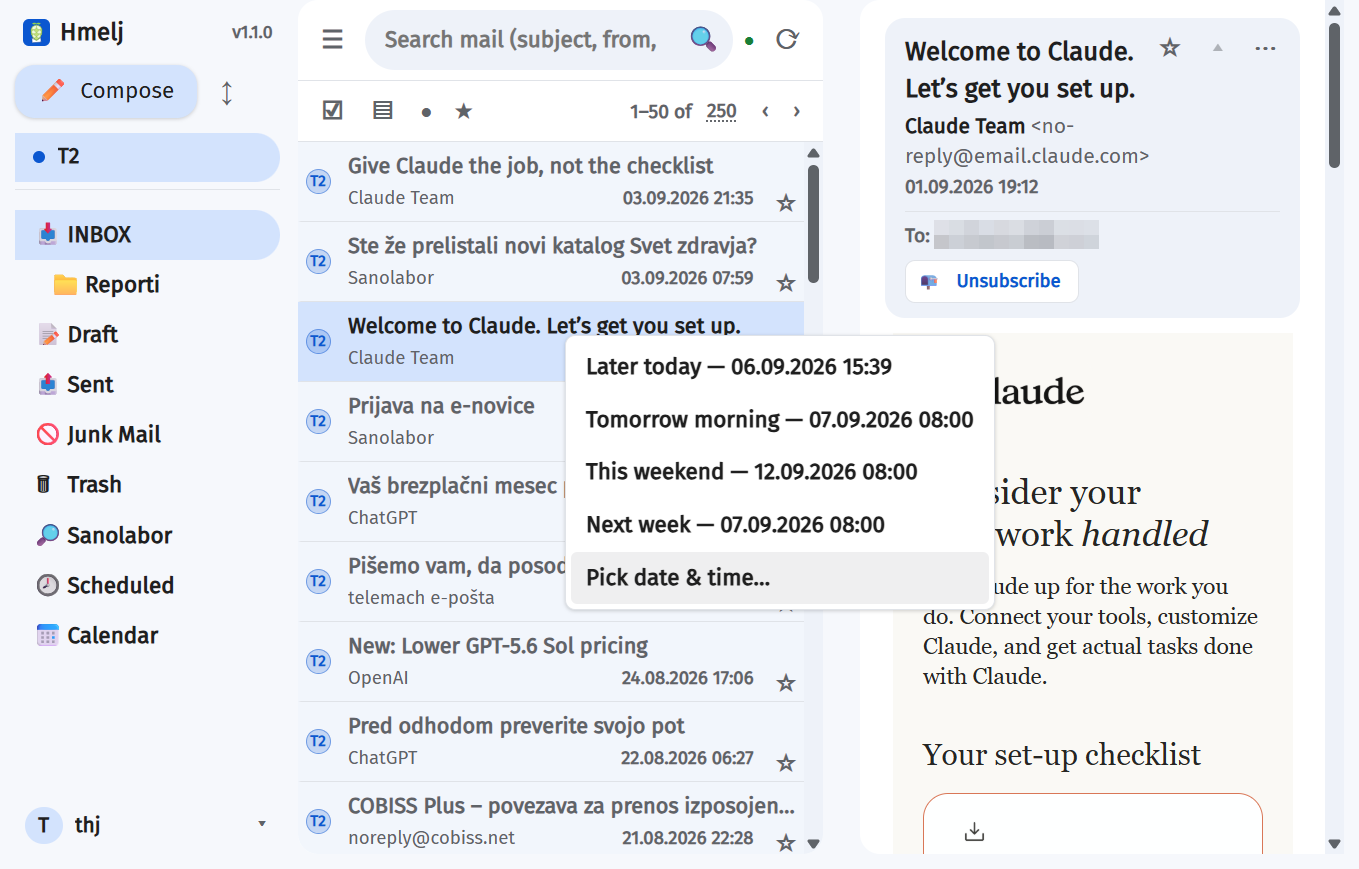Open the 'COBISS Plus' message
Viewport: 1359px width, 869px height.
click(550, 817)
